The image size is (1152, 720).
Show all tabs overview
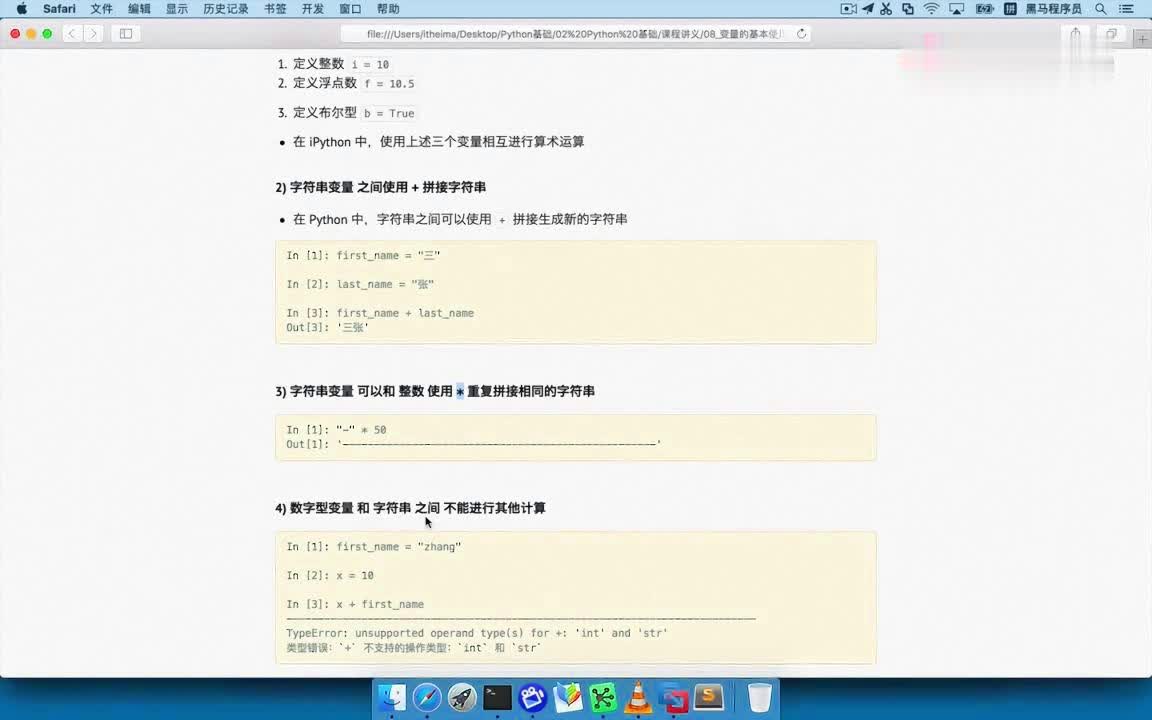(1112, 34)
